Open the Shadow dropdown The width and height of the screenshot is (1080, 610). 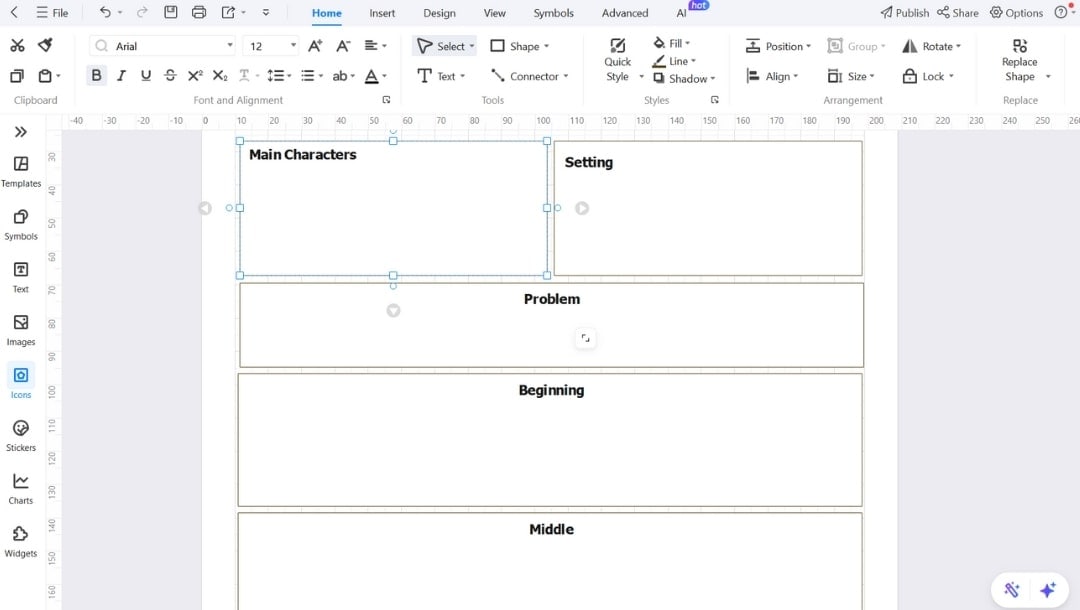click(684, 78)
